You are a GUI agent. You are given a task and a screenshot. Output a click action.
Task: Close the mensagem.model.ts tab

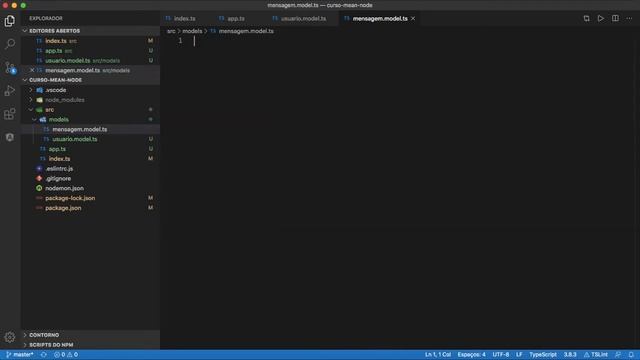pos(413,18)
